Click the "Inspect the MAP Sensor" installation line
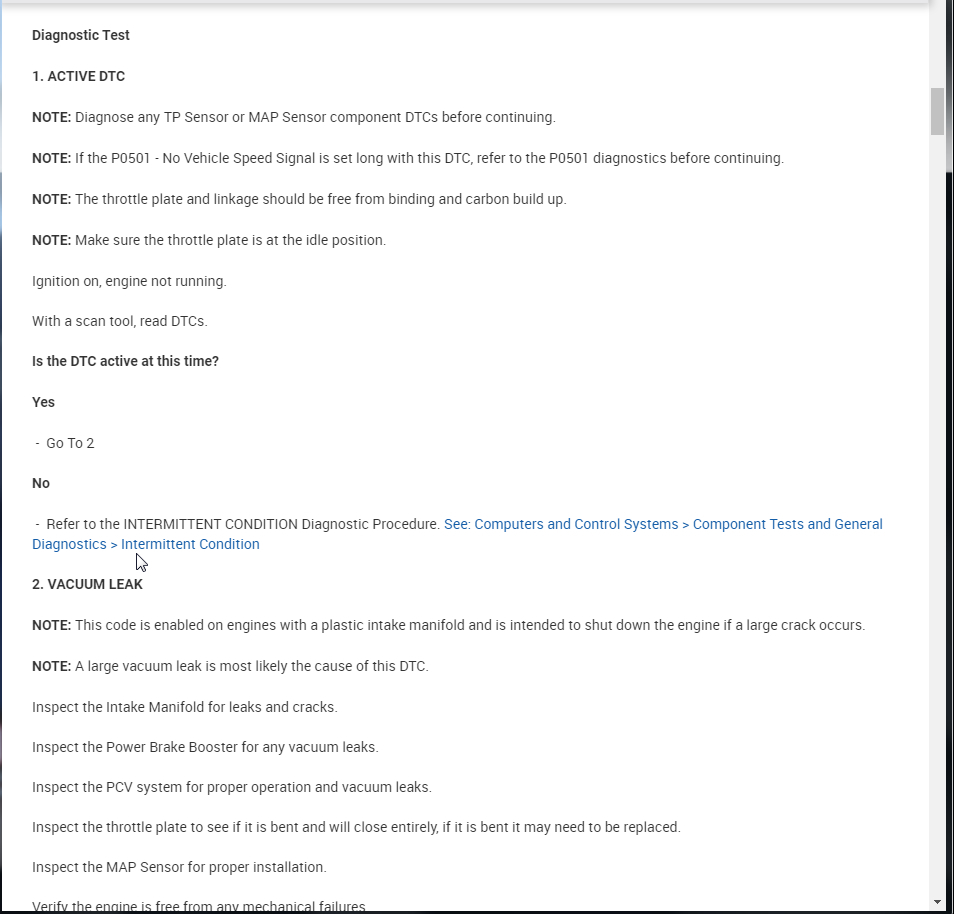 pyautogui.click(x=179, y=867)
